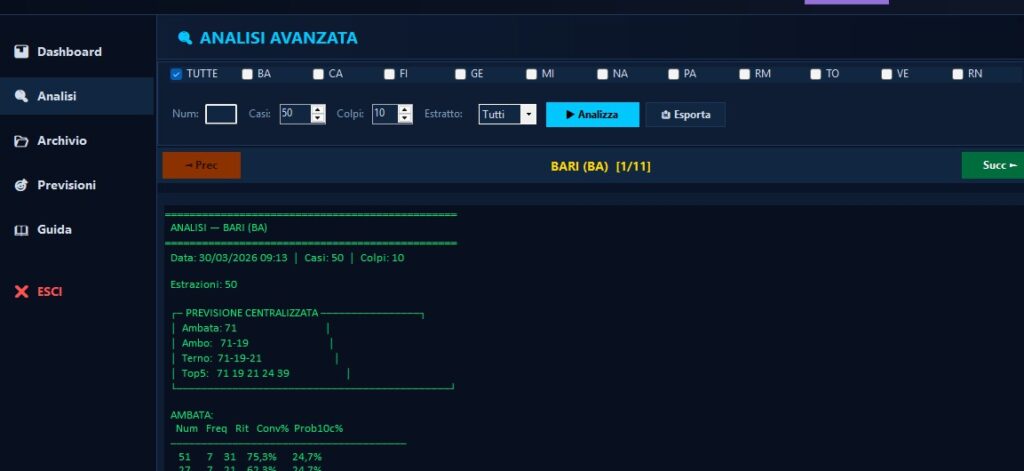Focus the Num input field

pyautogui.click(x=220, y=115)
